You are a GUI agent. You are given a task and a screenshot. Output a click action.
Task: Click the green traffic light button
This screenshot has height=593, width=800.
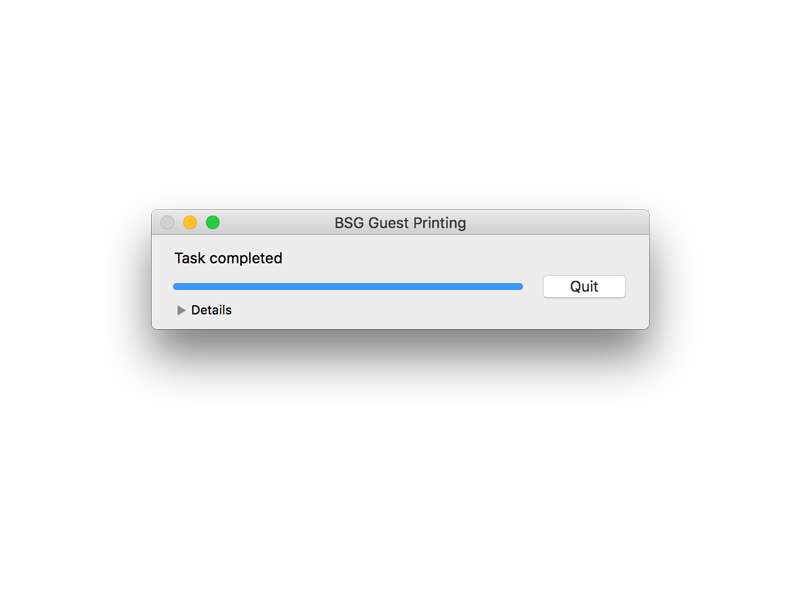(213, 223)
